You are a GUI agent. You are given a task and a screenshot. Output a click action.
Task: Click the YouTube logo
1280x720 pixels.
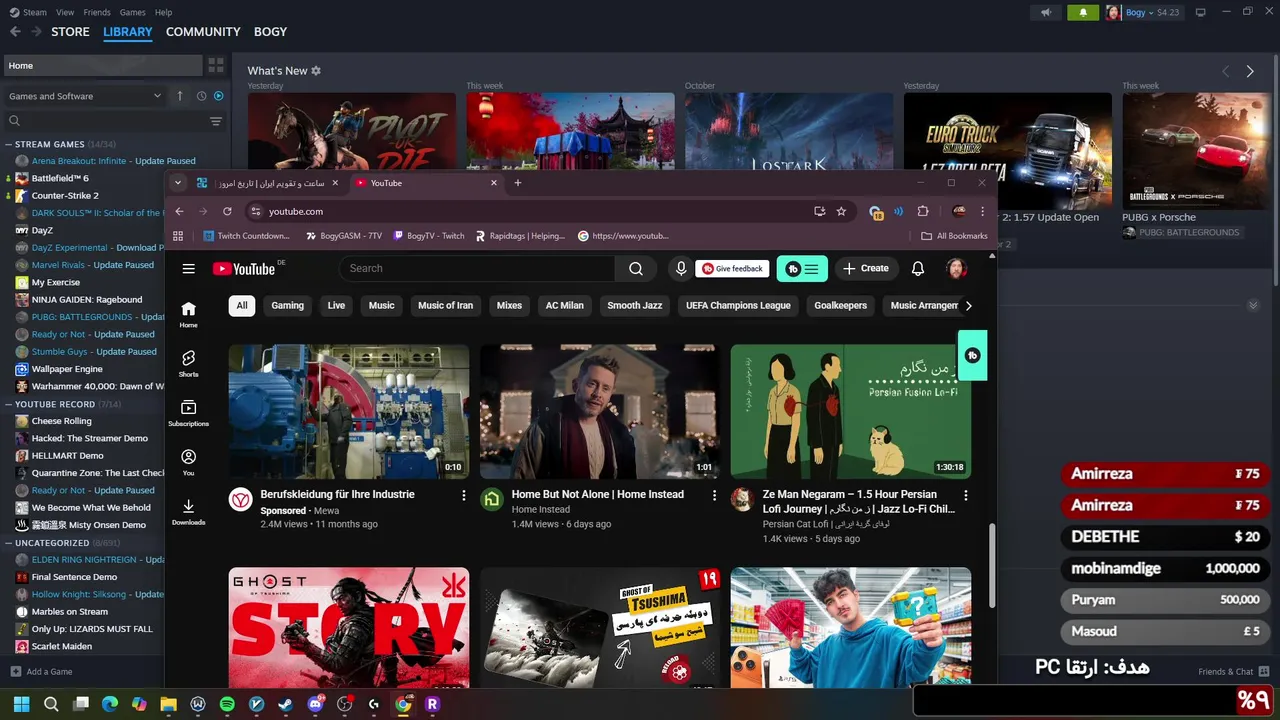pos(244,268)
